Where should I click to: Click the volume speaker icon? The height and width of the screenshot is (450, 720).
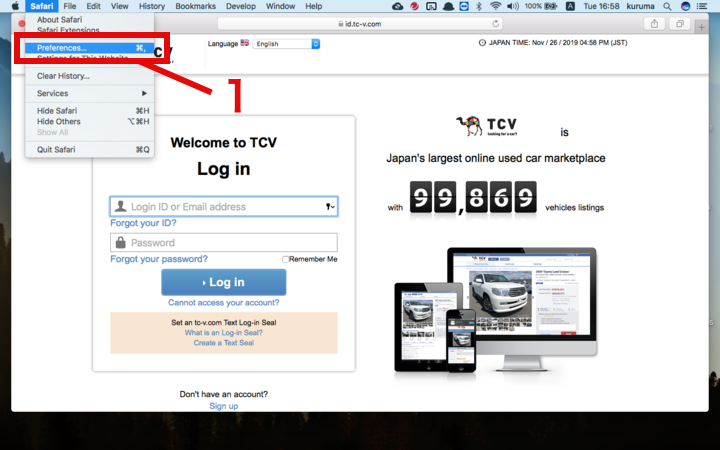pyautogui.click(x=511, y=6)
